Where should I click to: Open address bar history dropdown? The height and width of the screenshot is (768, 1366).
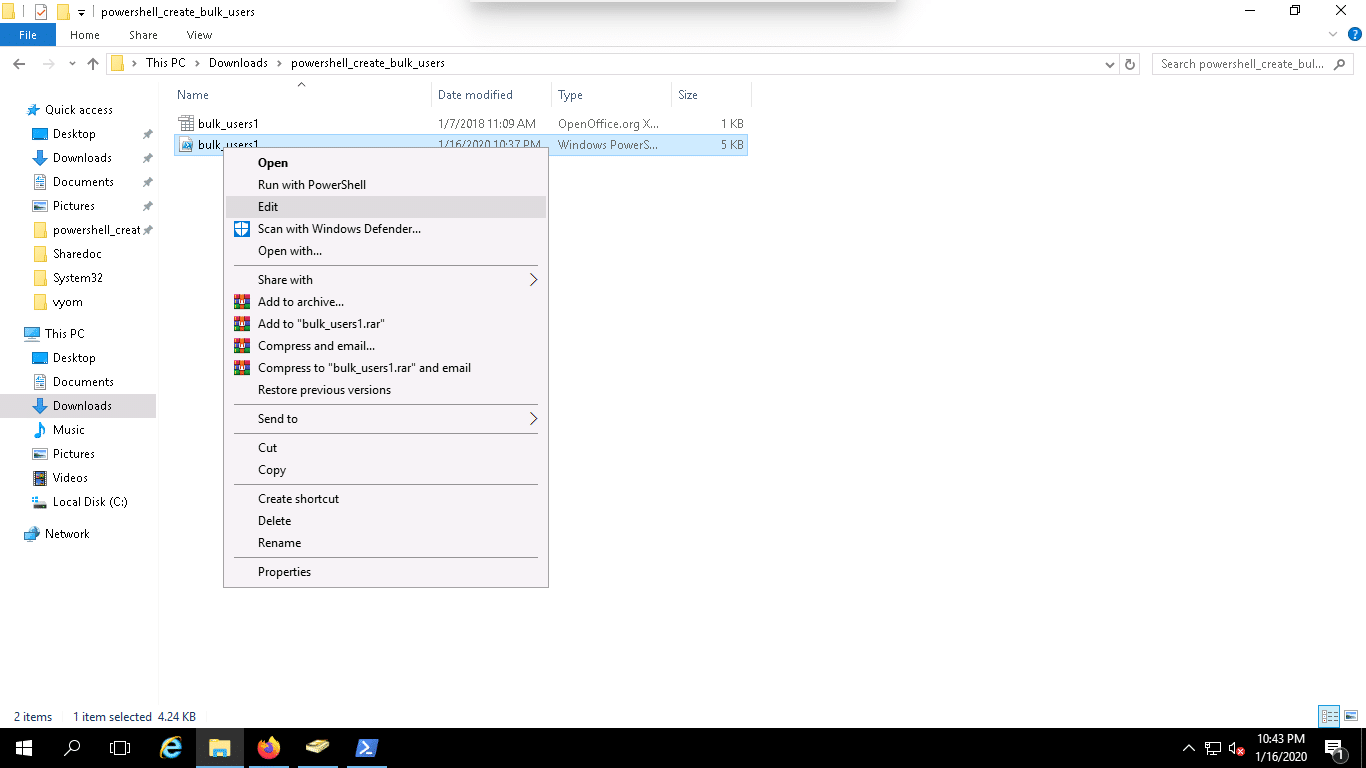click(1109, 64)
